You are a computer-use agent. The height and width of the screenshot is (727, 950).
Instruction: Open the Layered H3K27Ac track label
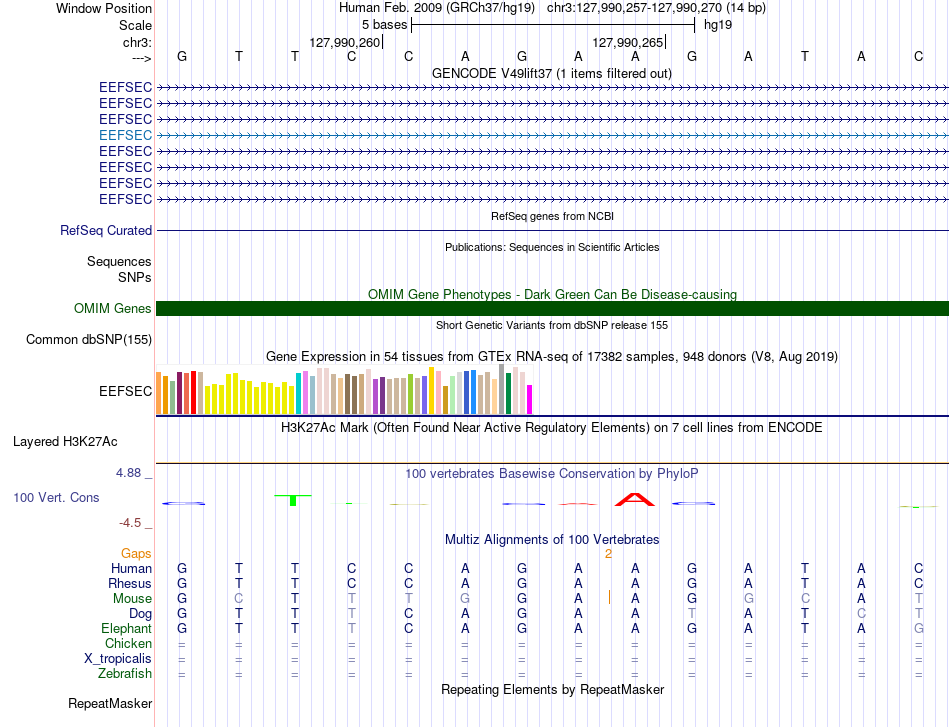click(x=65, y=442)
